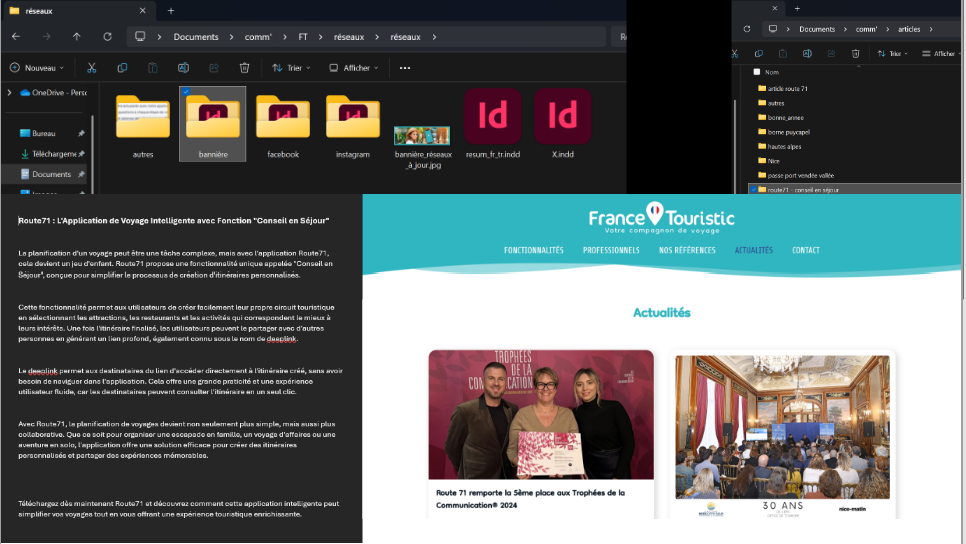
Task: Open the CONTACT menu item
Action: click(x=806, y=250)
